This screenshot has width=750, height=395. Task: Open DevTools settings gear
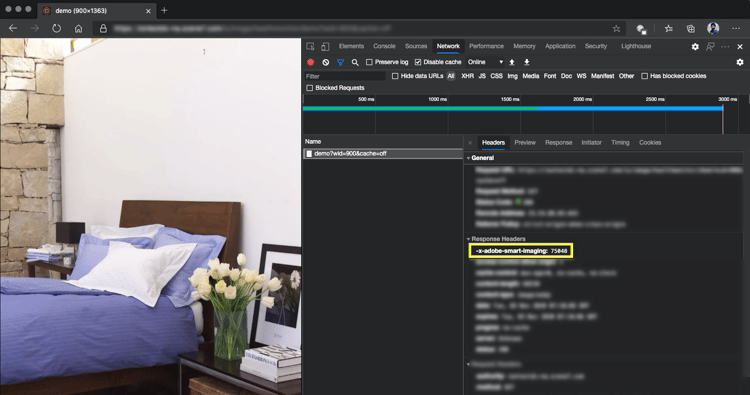(x=695, y=46)
